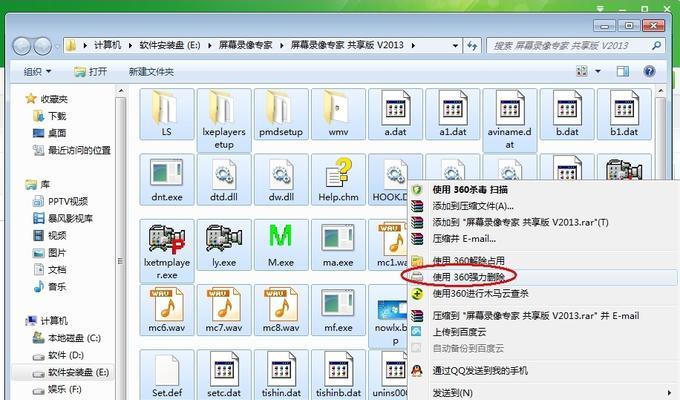Image resolution: width=680 pixels, height=400 pixels.
Task: Select the M.exe file
Action: pyautogui.click(x=281, y=245)
